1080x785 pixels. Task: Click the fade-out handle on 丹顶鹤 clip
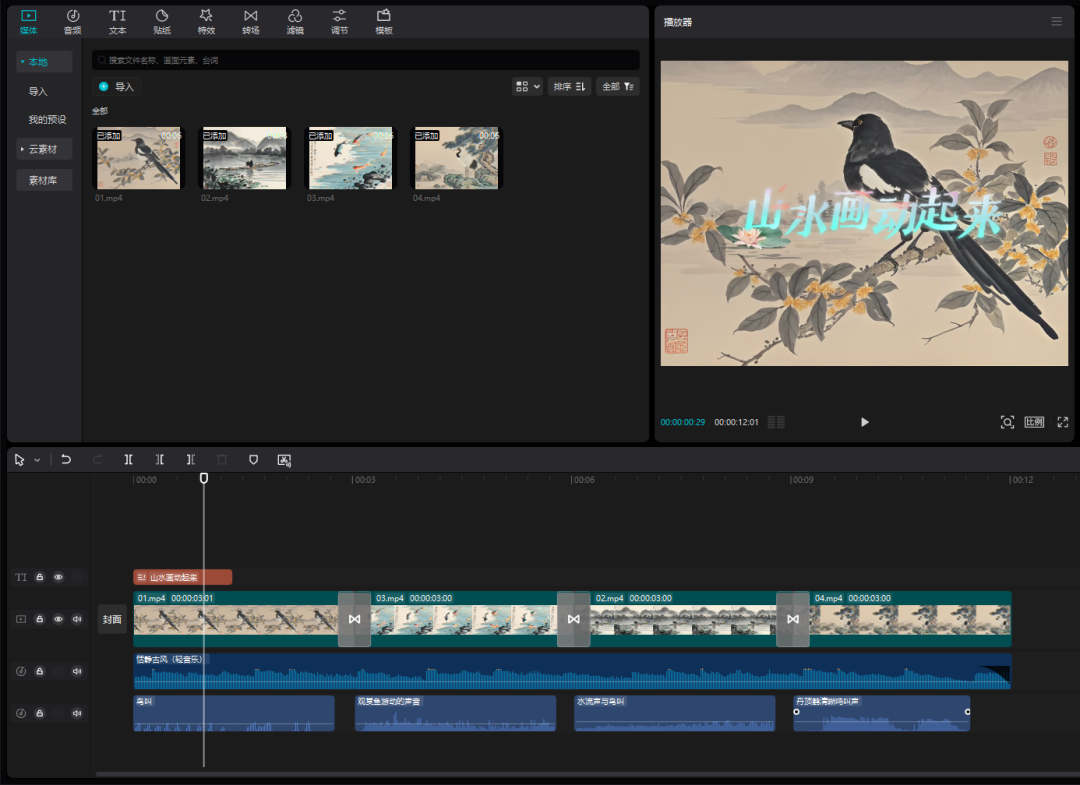967,711
